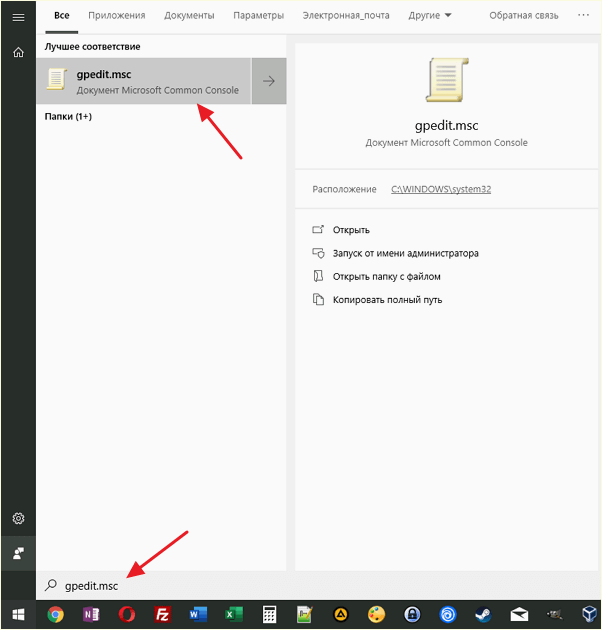The image size is (602, 630).
Task: Launch OneNote from the taskbar
Action: click(91, 615)
